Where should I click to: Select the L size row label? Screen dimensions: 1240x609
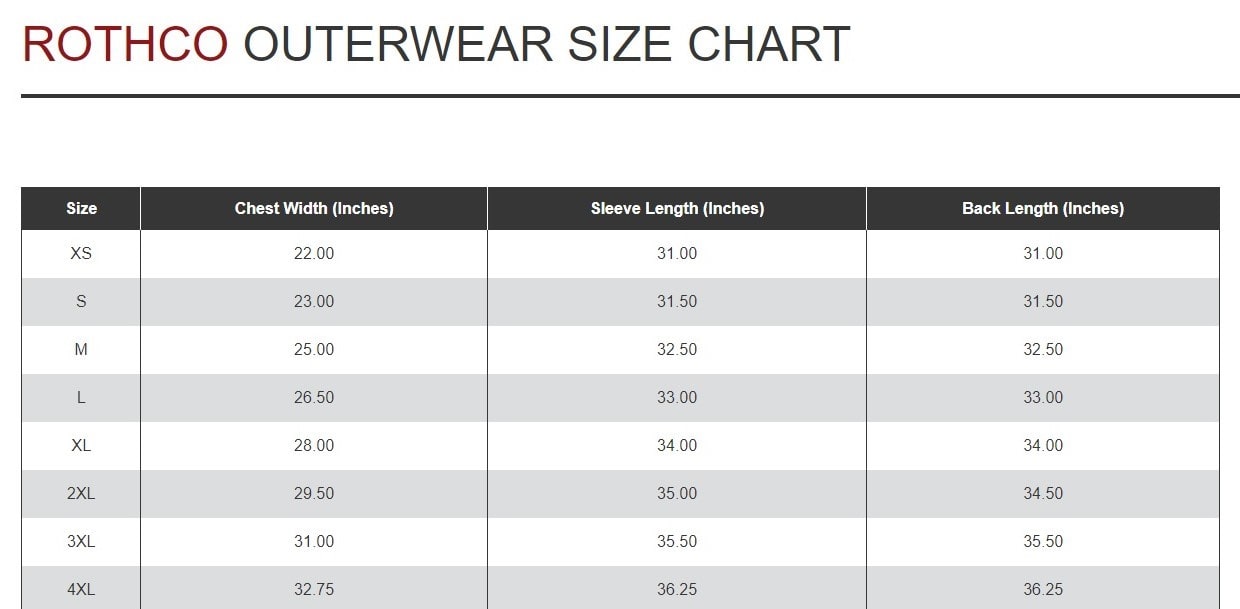tap(81, 398)
